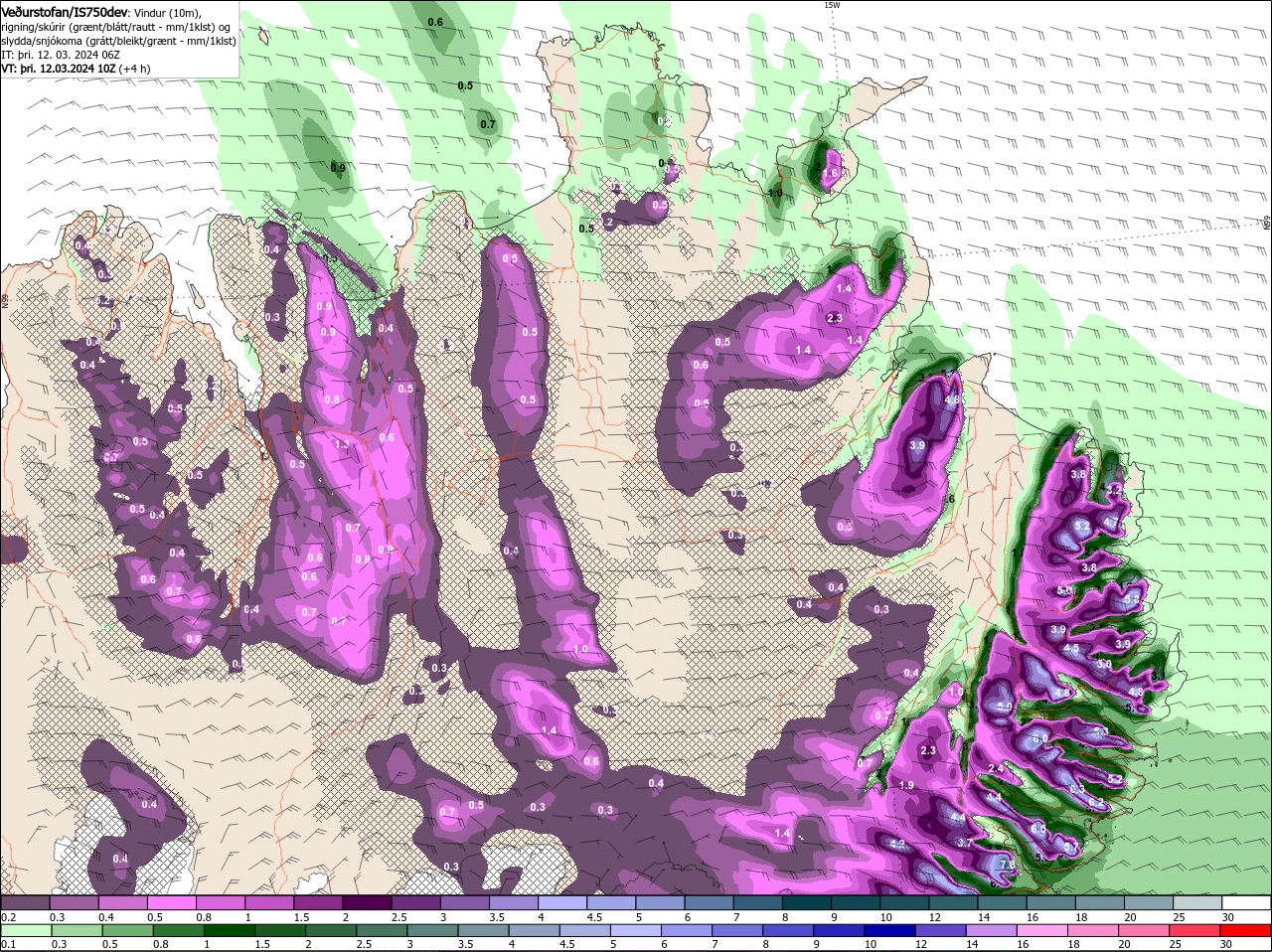Image resolution: width=1272 pixels, height=952 pixels.
Task: Click the 7.8 precipitation value on the map
Action: pos(1008,866)
